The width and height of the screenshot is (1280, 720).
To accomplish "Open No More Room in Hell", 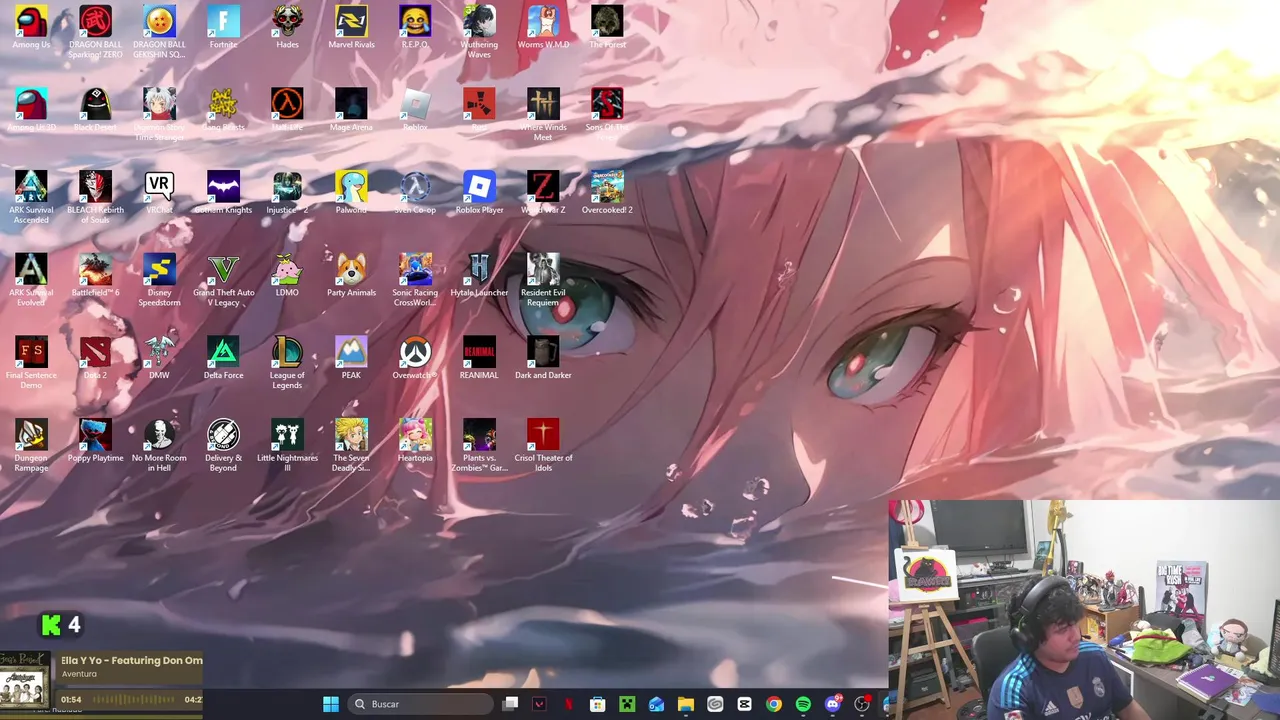I will click(159, 446).
